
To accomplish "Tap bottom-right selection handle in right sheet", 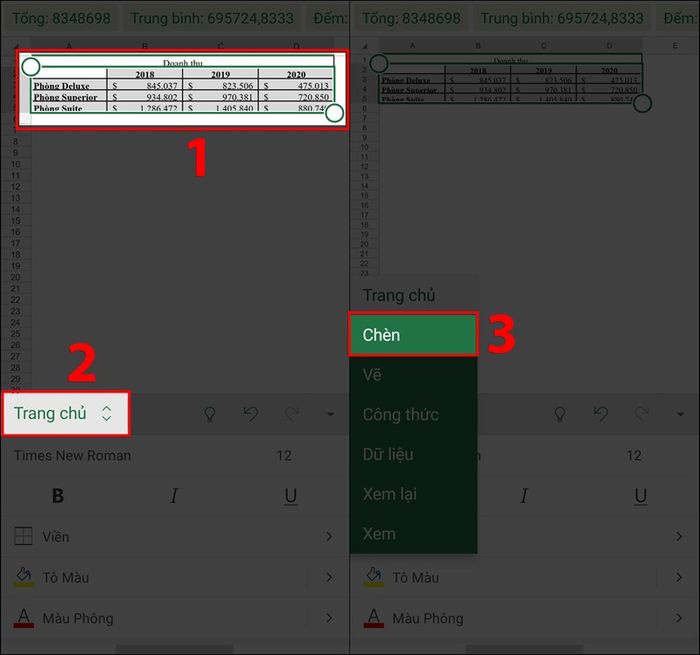I will (642, 104).
